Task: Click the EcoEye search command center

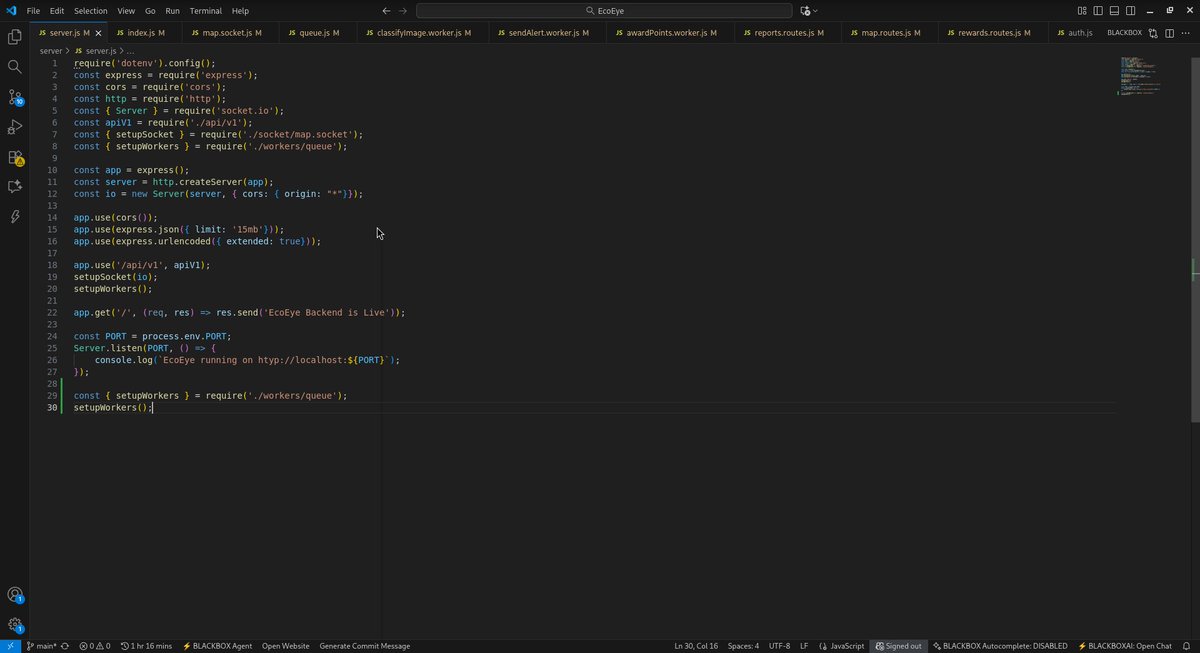Action: pos(603,10)
